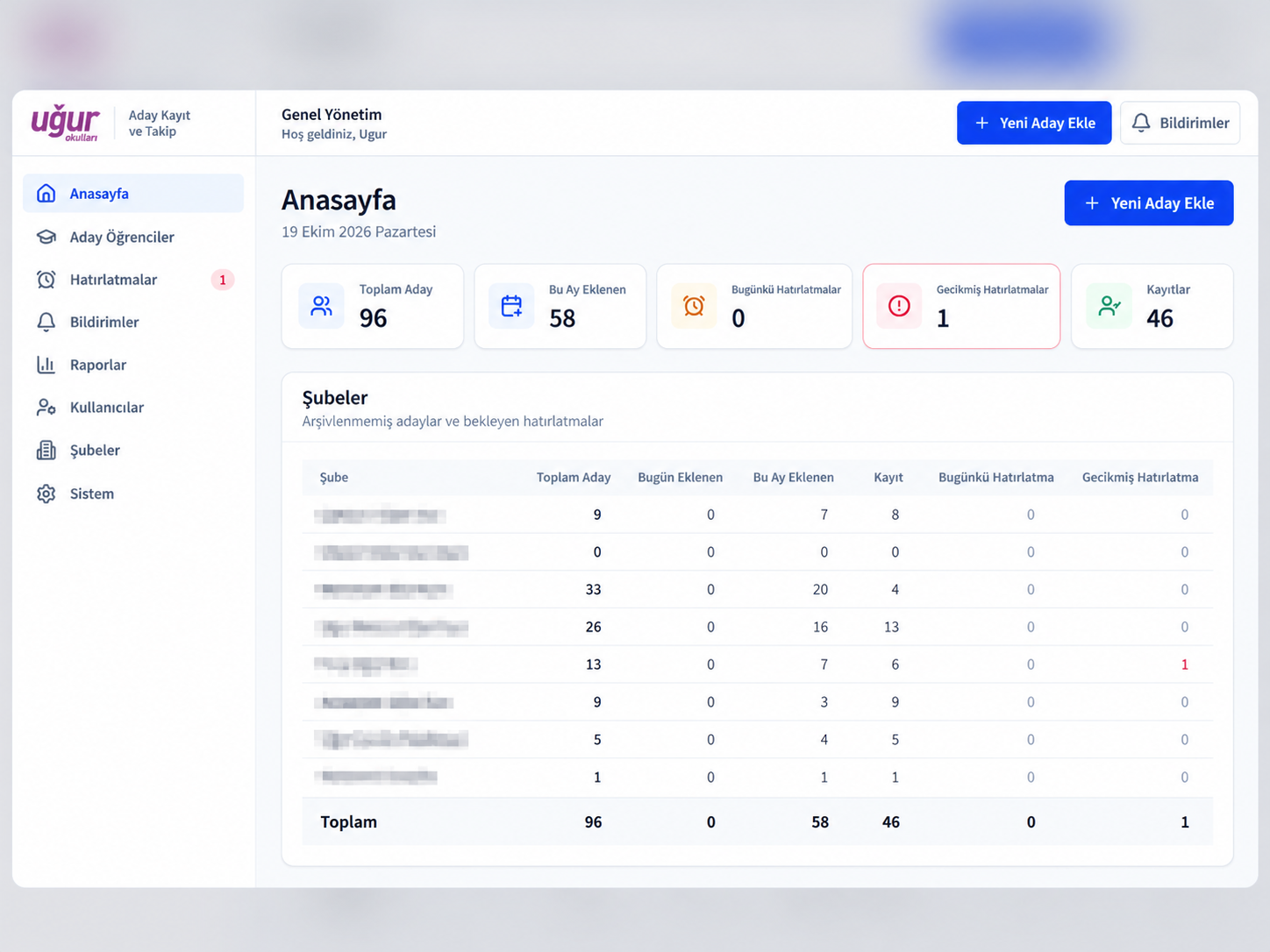The width and height of the screenshot is (1270, 952).
Task: Click the date 19 Ekim 2026 Pazartesi
Action: [359, 232]
